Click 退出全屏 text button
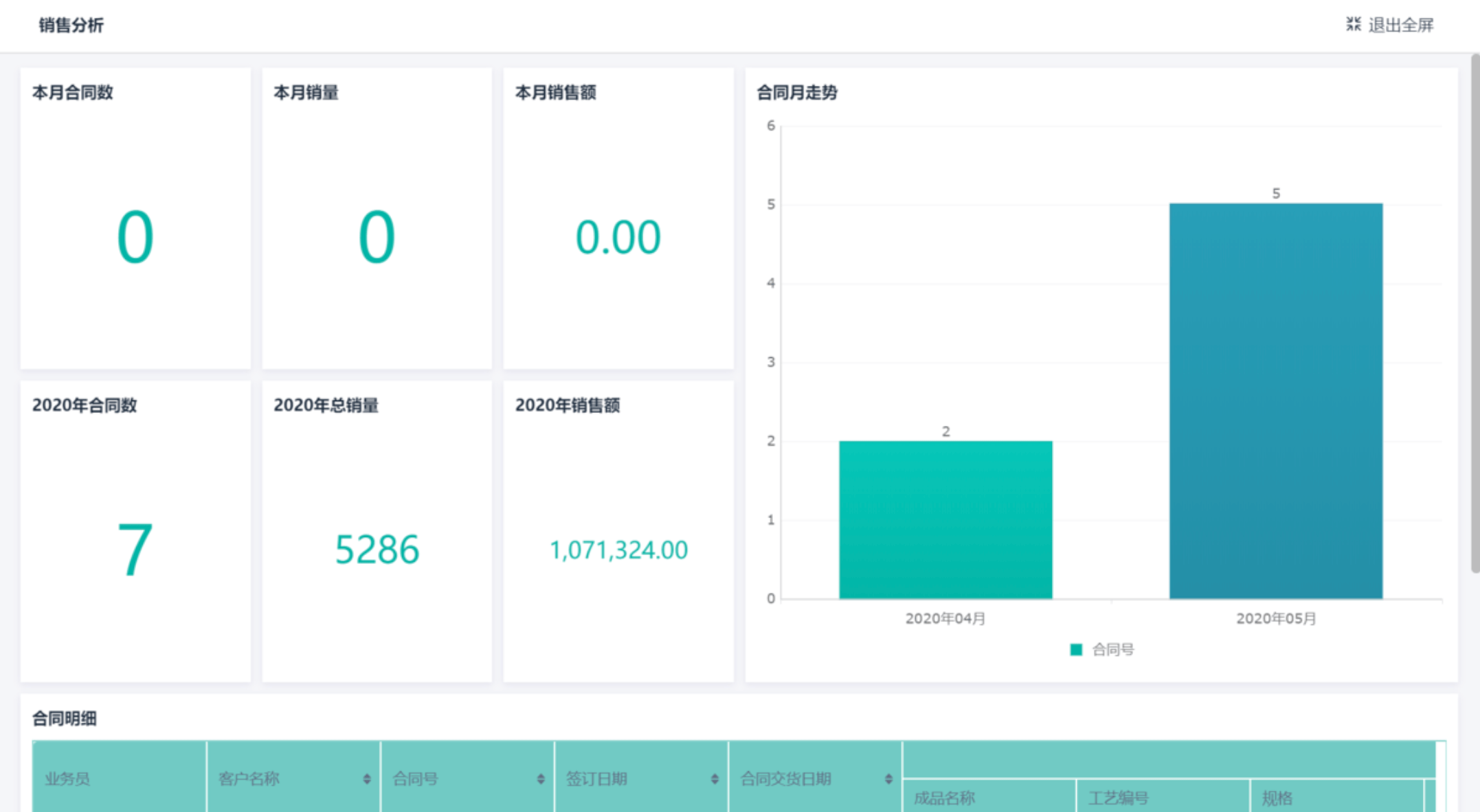 1400,25
